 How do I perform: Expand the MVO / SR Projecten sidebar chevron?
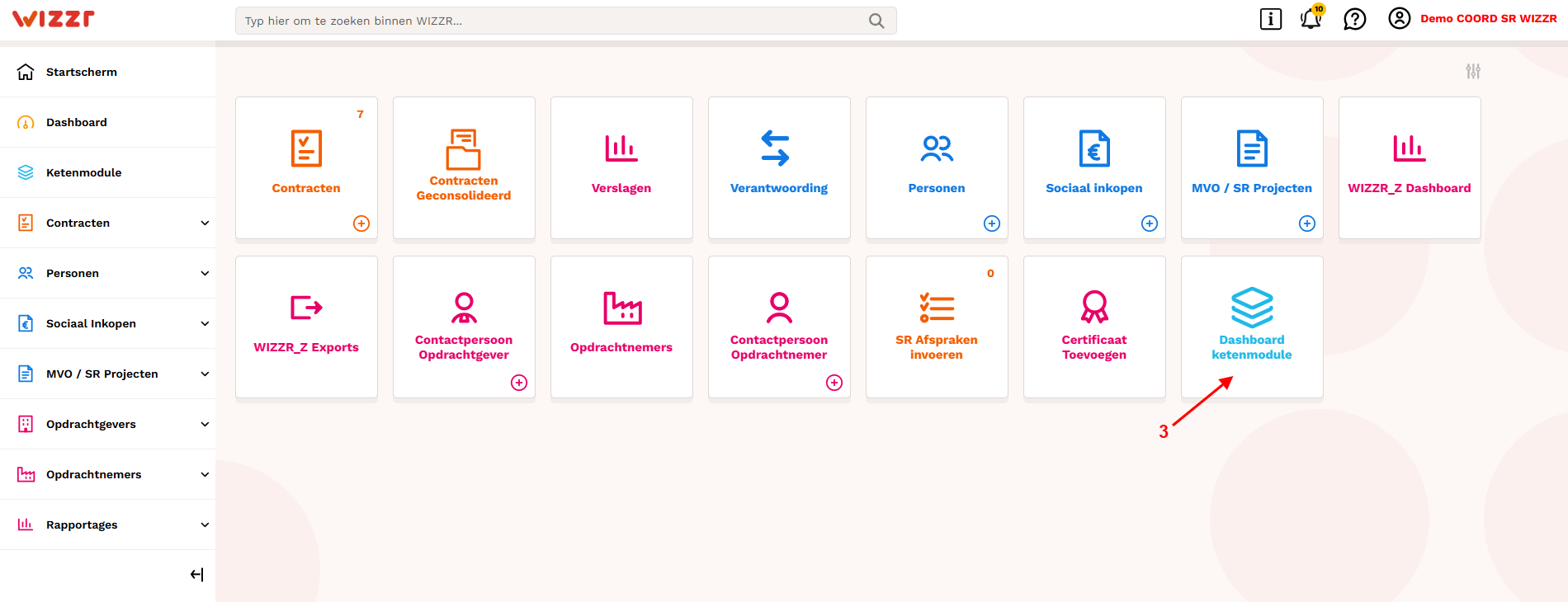click(205, 374)
